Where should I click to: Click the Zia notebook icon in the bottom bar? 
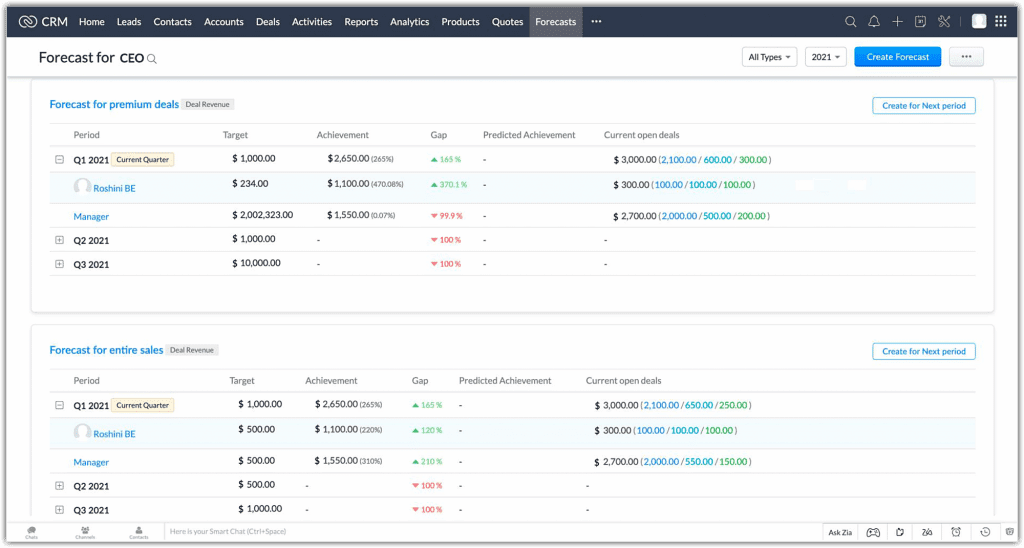click(927, 532)
